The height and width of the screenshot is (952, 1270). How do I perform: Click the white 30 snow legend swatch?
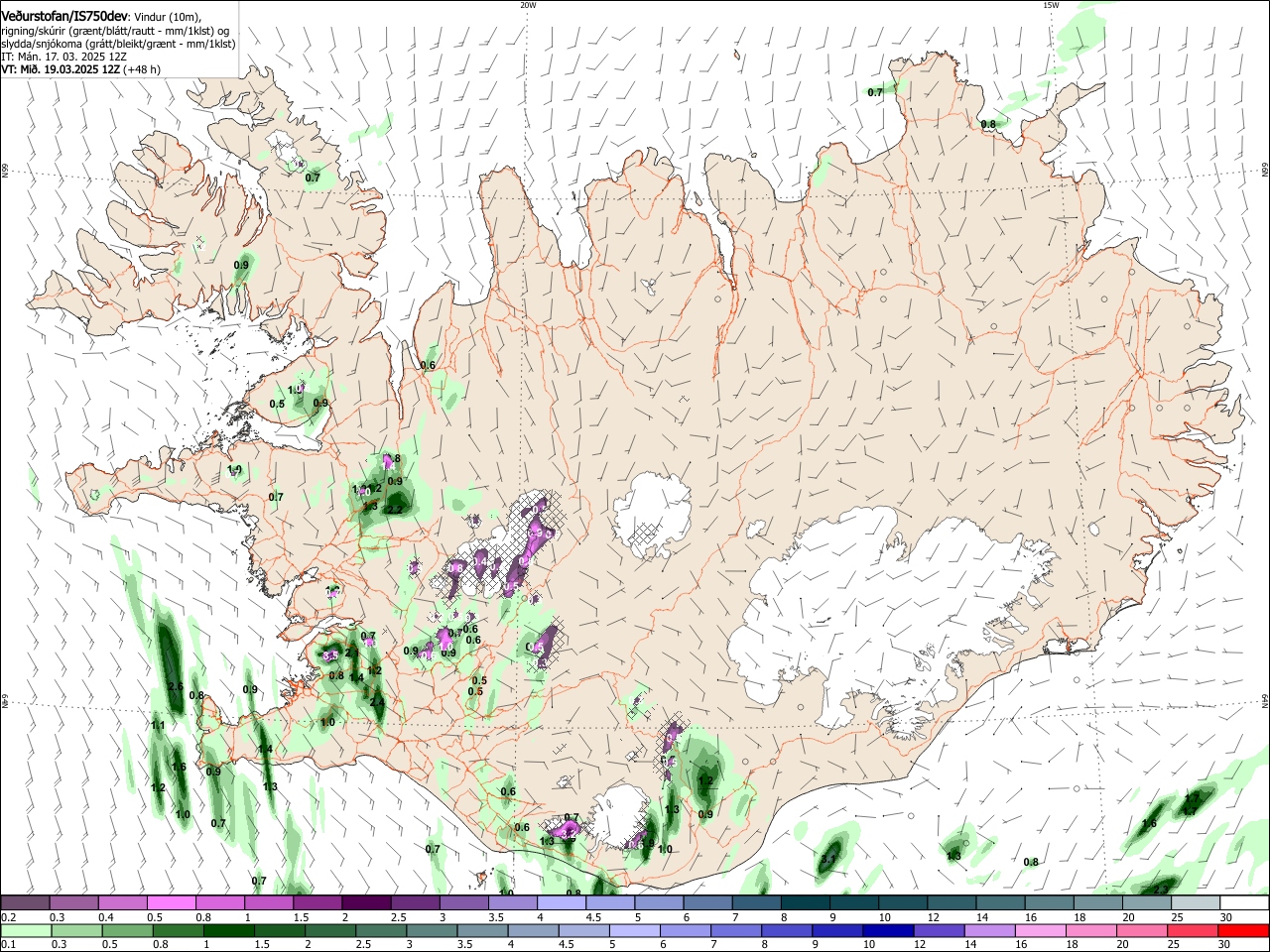click(x=1244, y=902)
